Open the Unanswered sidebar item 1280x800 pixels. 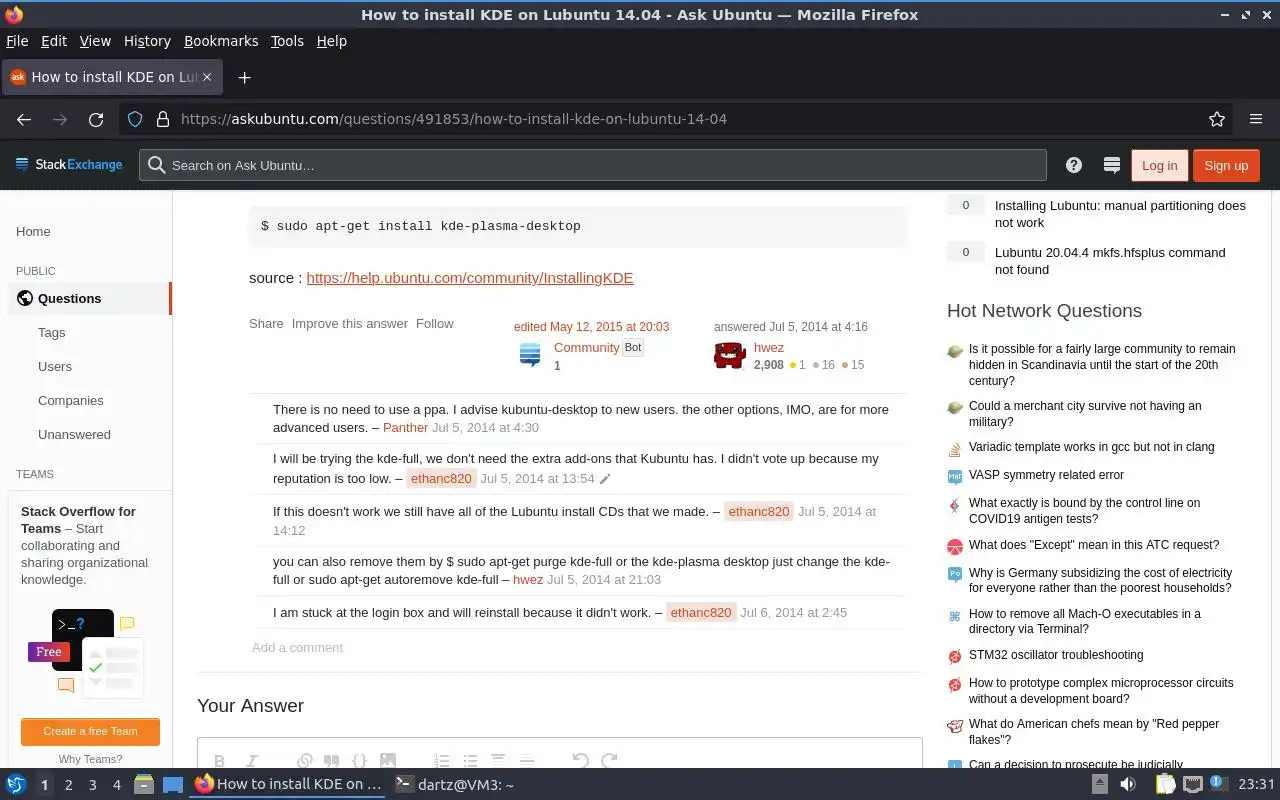tap(74, 435)
